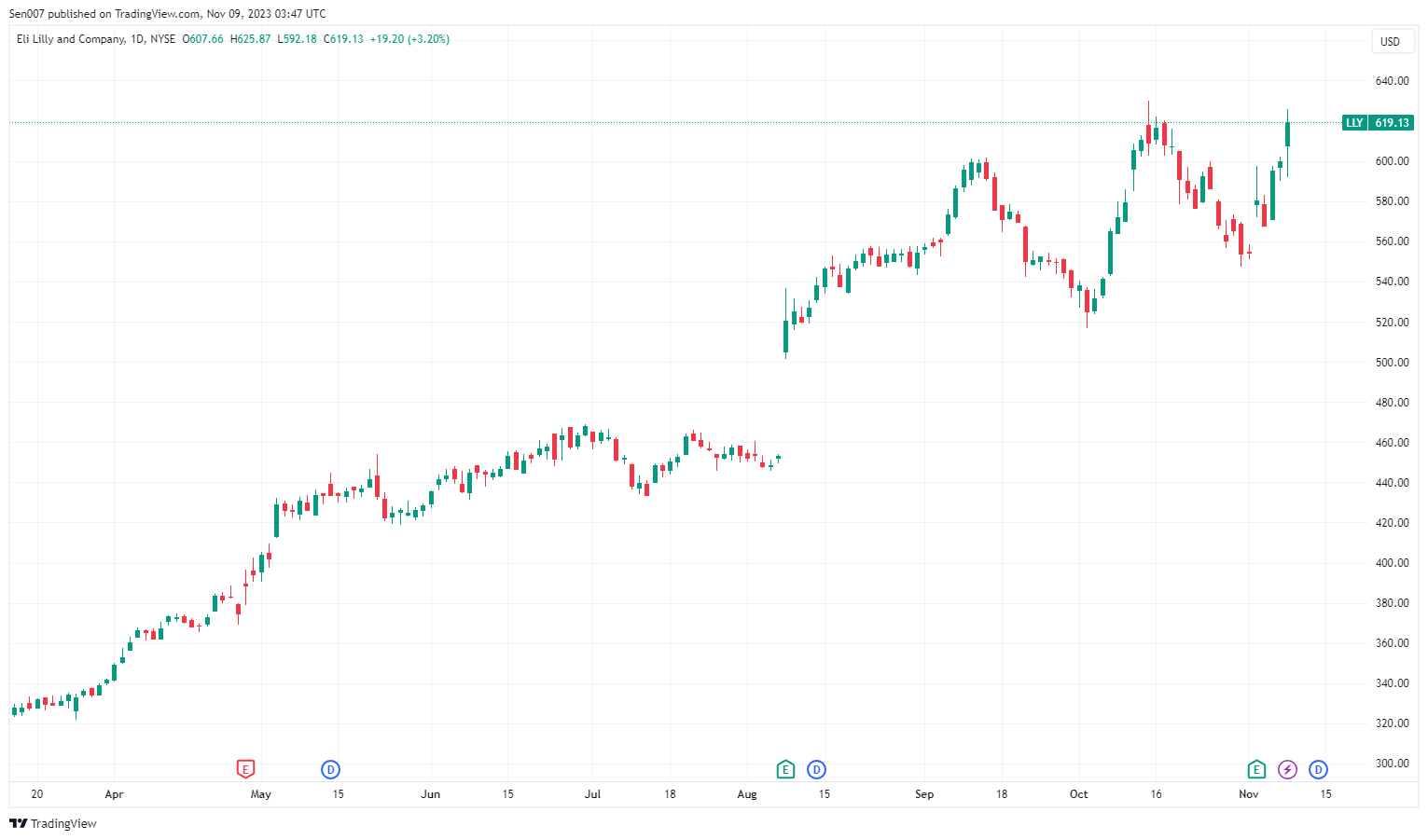The image size is (1428, 840).
Task: Click the Jun label on time axis
Action: (430, 794)
